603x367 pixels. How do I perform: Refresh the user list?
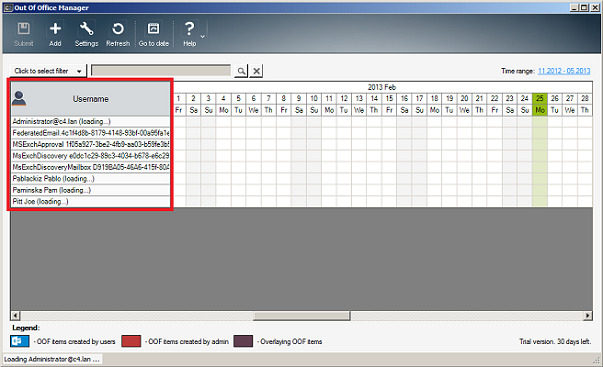pyautogui.click(x=118, y=34)
